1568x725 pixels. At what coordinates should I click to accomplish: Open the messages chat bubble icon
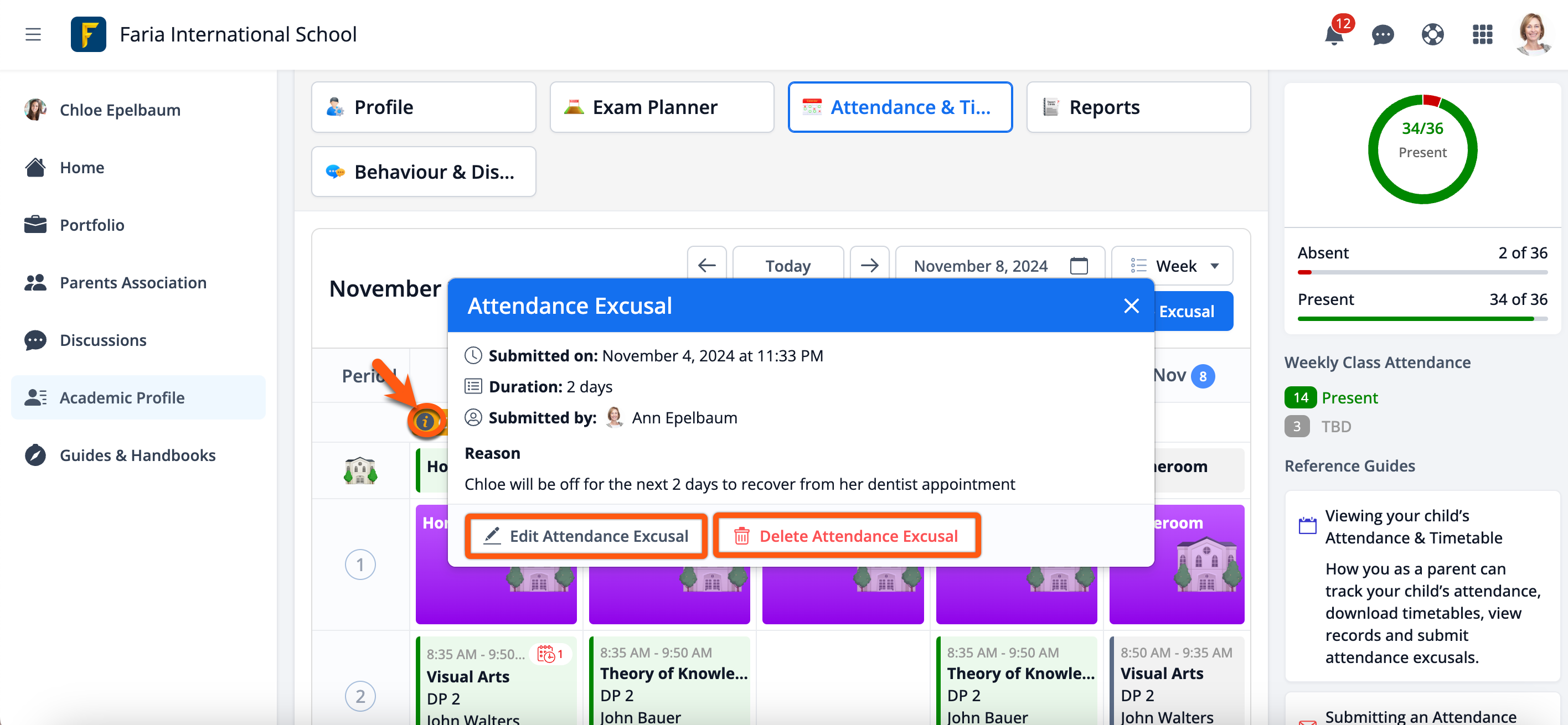point(1383,35)
